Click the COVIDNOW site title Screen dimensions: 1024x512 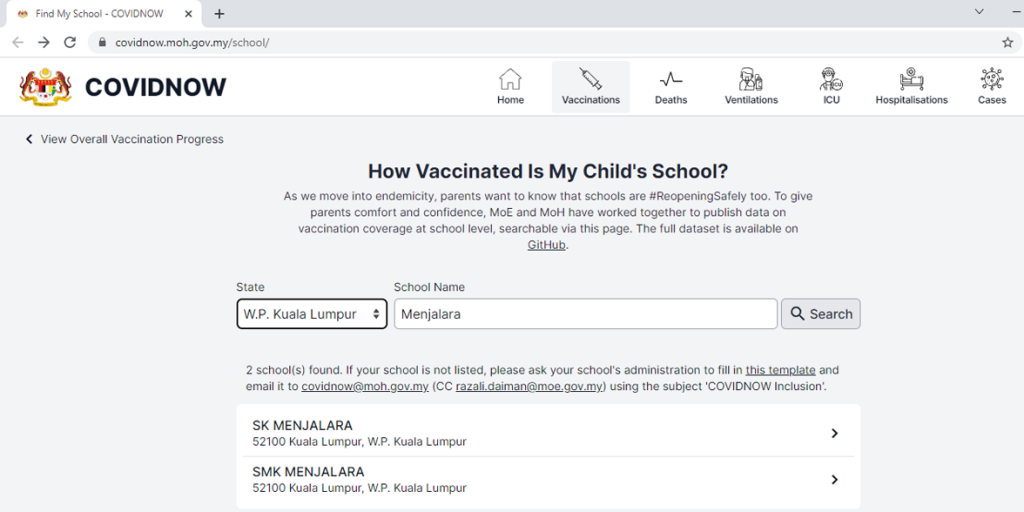coord(155,87)
